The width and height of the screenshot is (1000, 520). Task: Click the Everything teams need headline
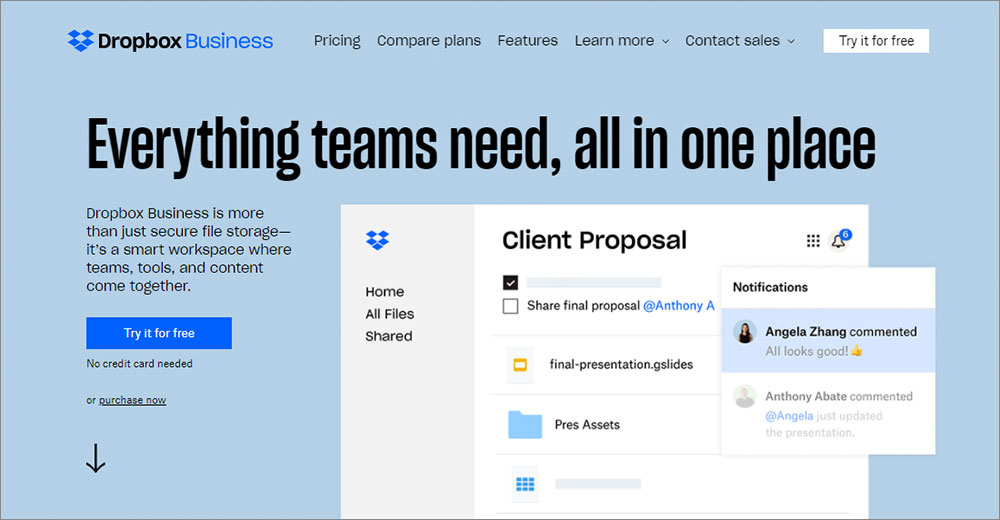point(481,147)
